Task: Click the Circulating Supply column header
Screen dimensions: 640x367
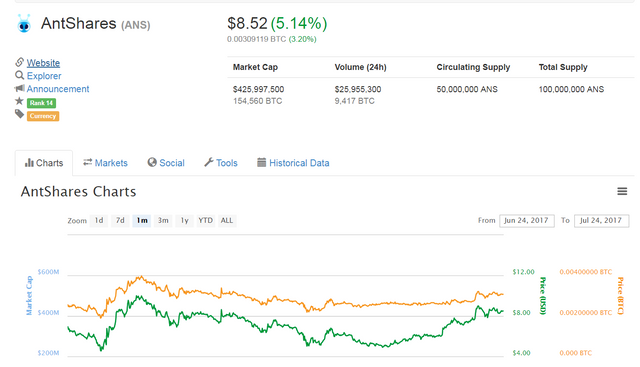Action: pyautogui.click(x=473, y=67)
